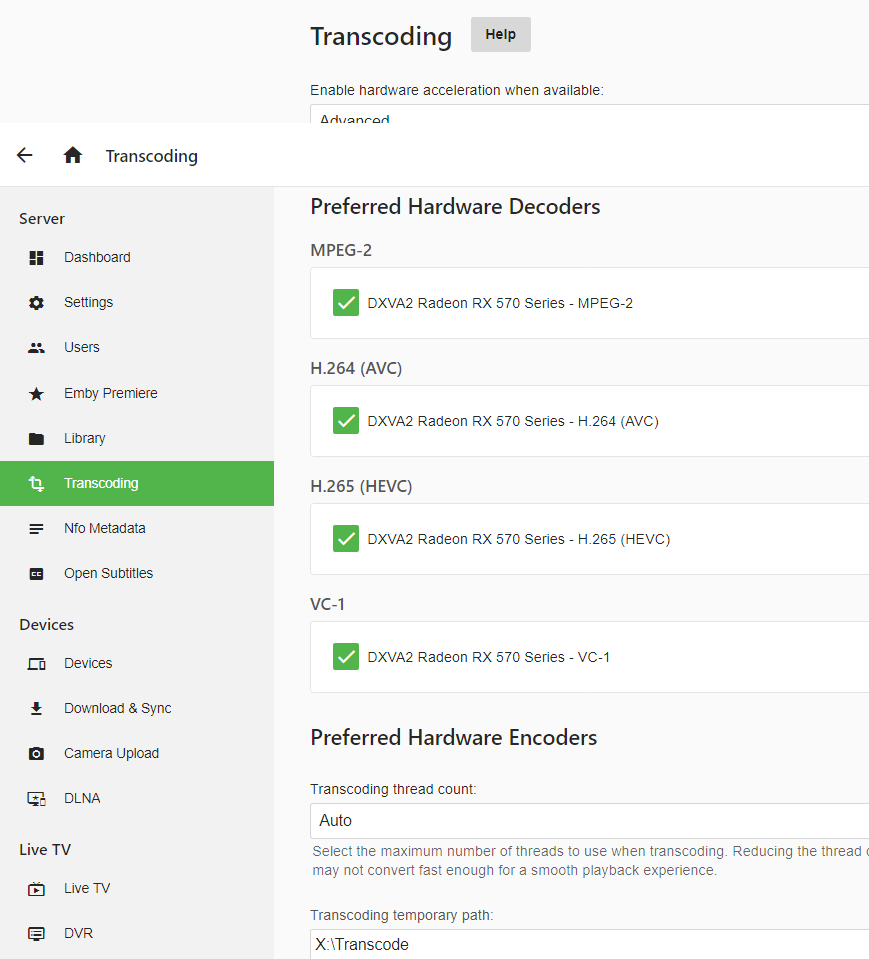Viewport: 869px width, 959px height.
Task: Click the Camera Upload icon
Action: point(37,754)
